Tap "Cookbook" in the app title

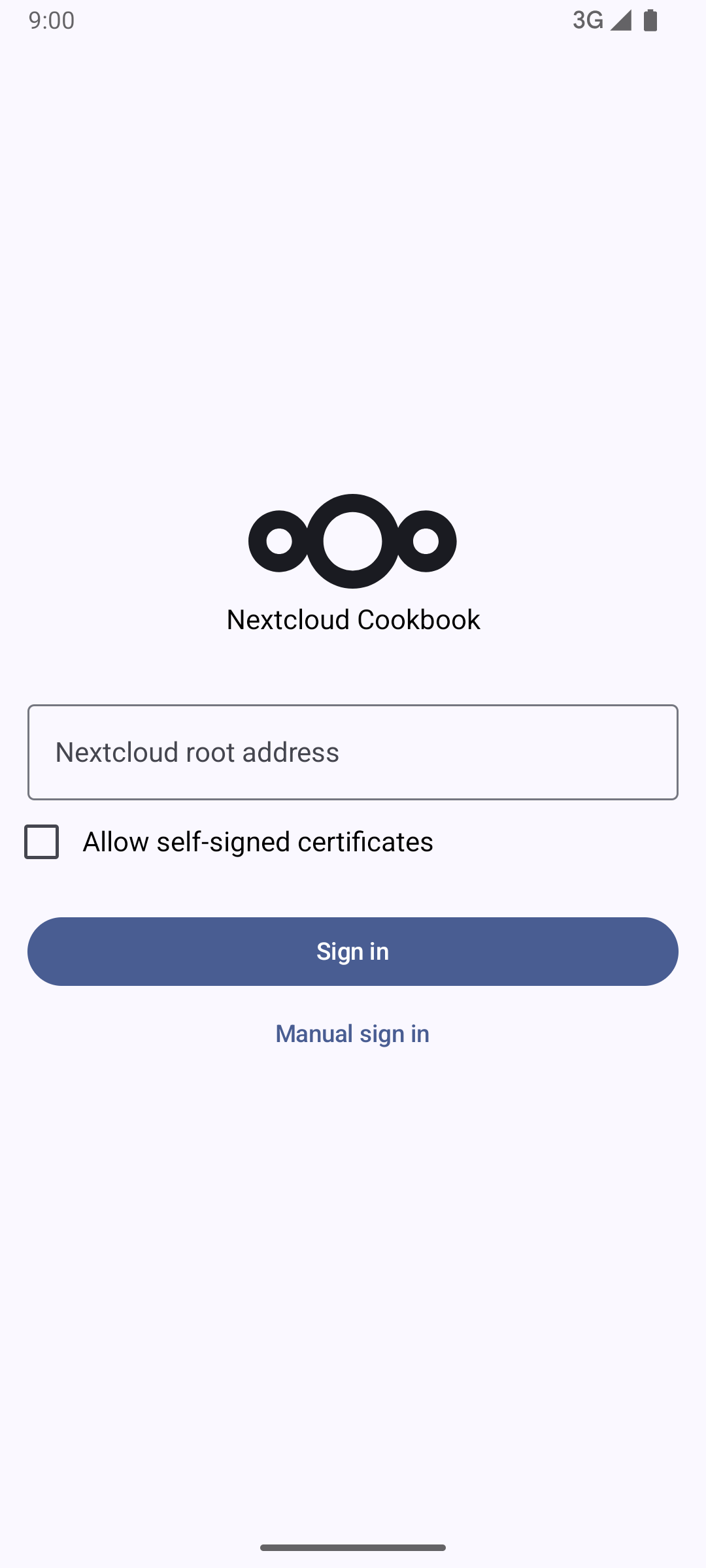(418, 619)
